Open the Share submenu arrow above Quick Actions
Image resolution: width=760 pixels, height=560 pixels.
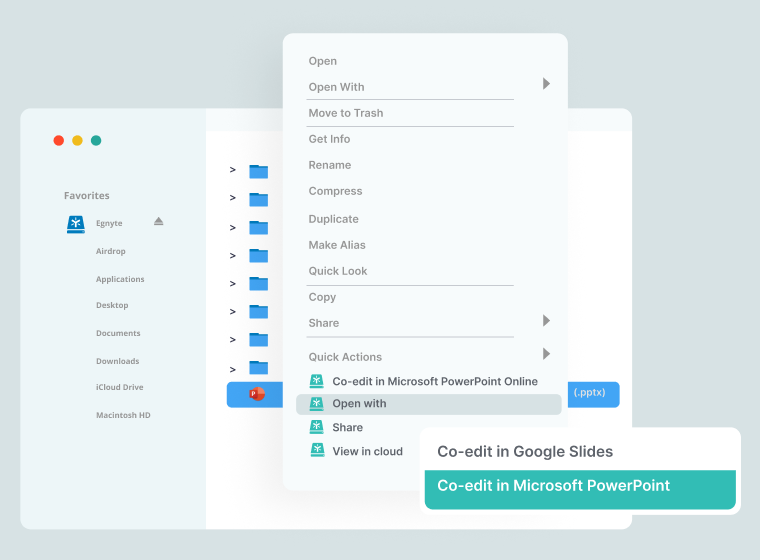point(546,321)
